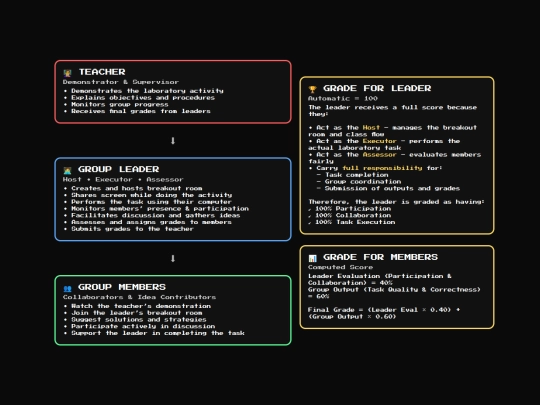Click 'Demonstrates the laboratory activity' bullet
This screenshot has width=540, height=405.
[144, 91]
